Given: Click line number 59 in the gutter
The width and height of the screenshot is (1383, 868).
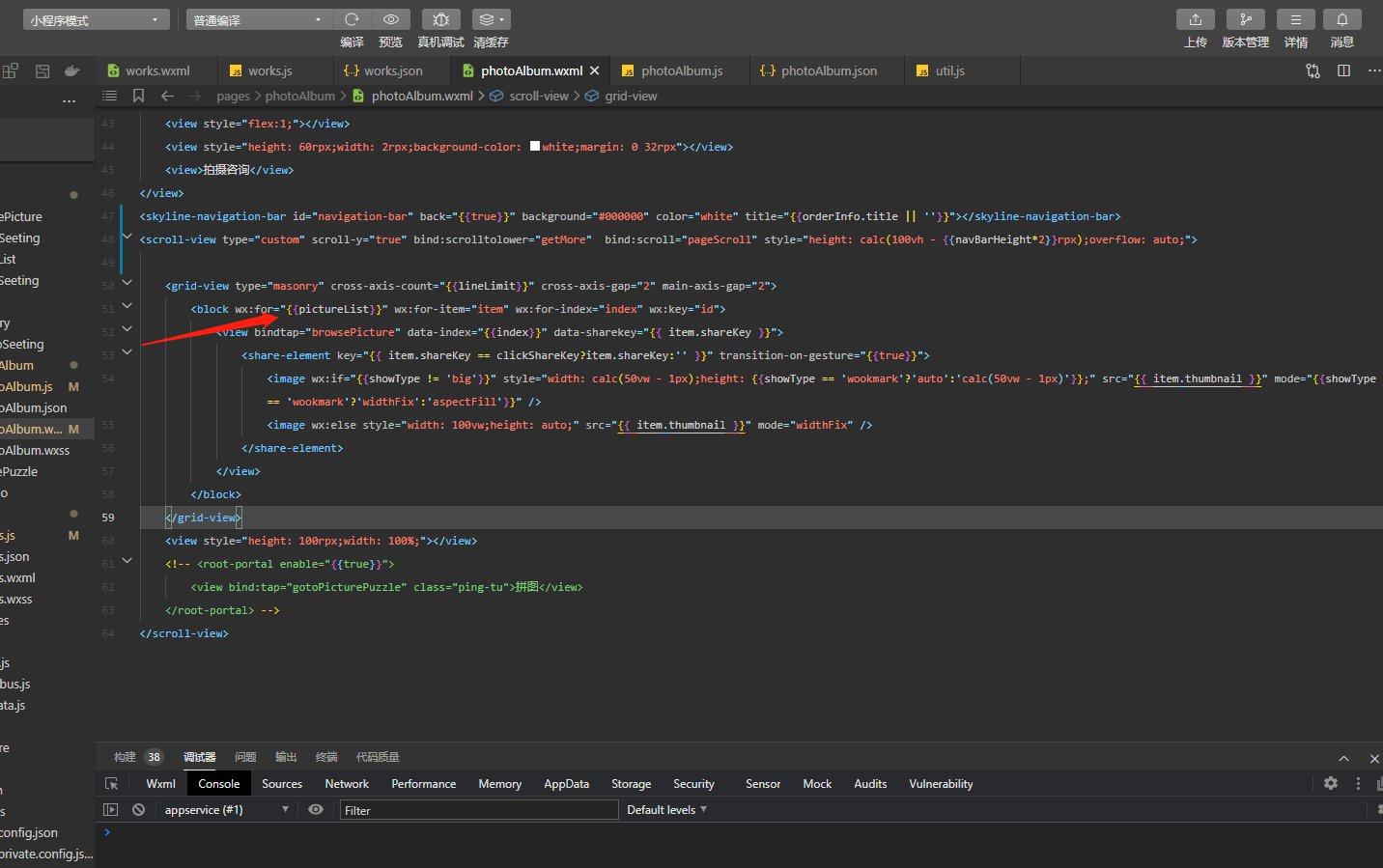Looking at the screenshot, I should pyautogui.click(x=108, y=518).
